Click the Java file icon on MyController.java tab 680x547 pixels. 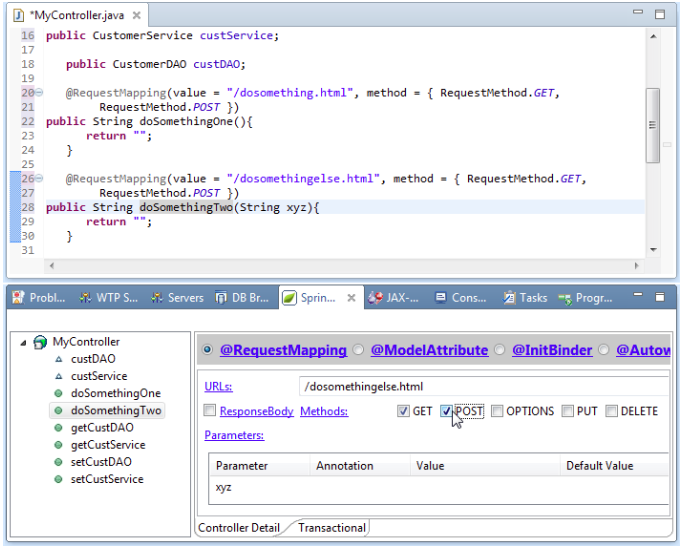(19, 16)
